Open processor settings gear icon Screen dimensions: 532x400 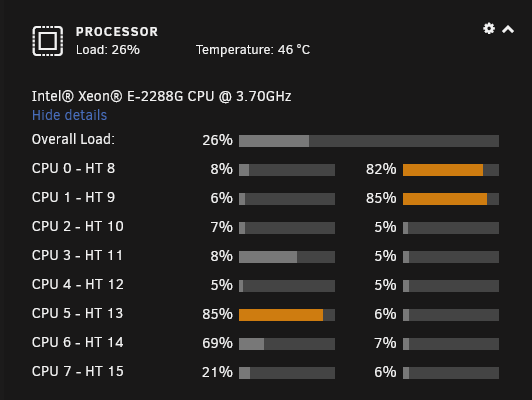[x=489, y=28]
